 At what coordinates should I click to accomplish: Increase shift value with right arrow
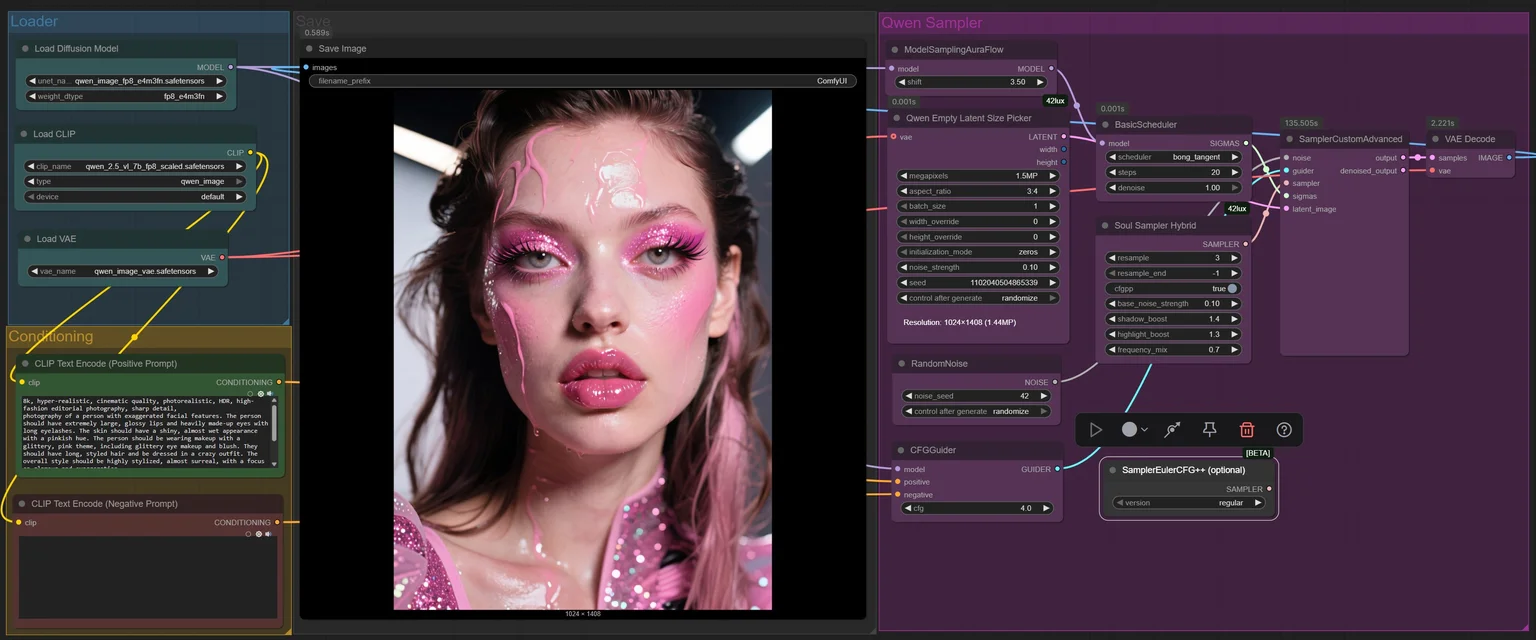pos(1040,82)
